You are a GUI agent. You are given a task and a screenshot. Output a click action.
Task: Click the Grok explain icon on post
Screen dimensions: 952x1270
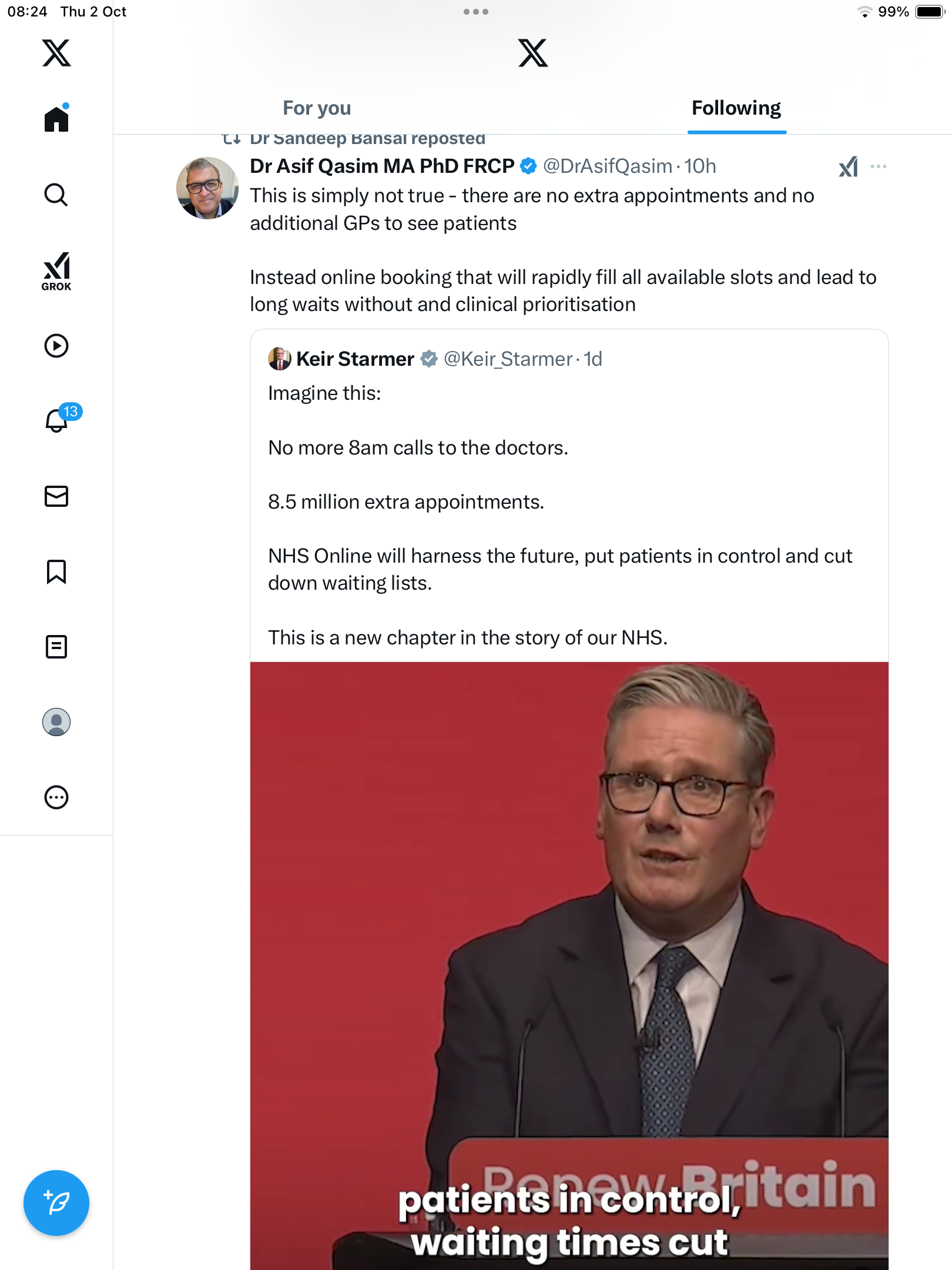tap(848, 167)
